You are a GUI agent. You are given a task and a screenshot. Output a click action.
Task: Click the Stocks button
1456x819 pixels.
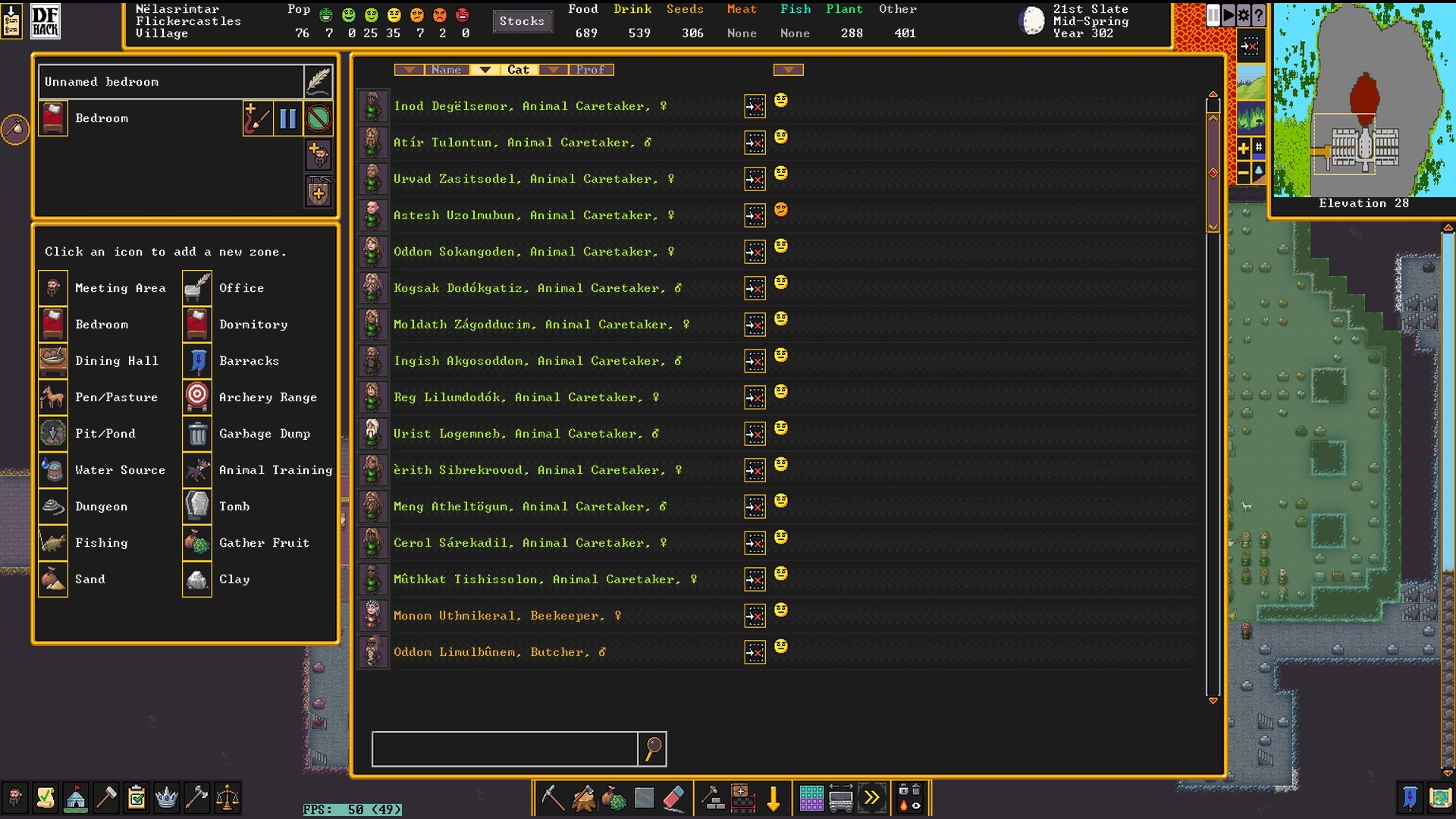522,21
